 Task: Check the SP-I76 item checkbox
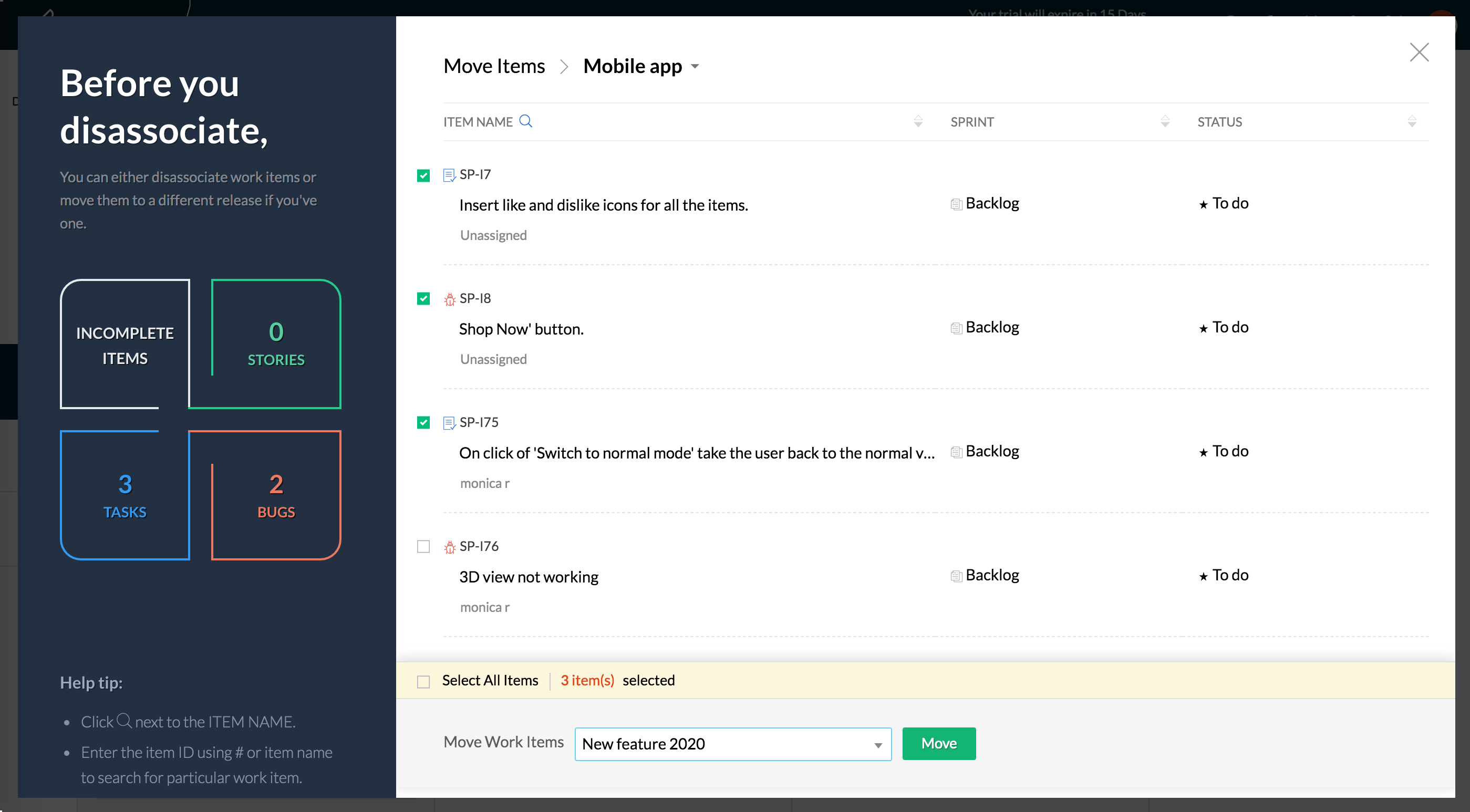423,547
